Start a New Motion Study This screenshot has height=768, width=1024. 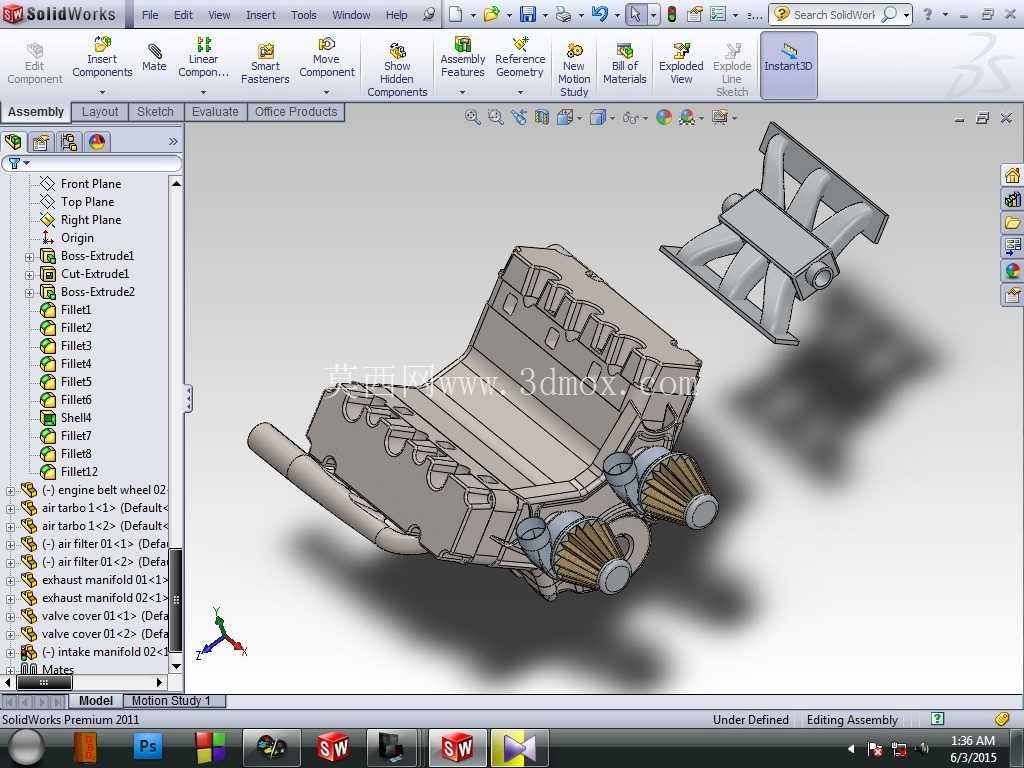pos(574,70)
